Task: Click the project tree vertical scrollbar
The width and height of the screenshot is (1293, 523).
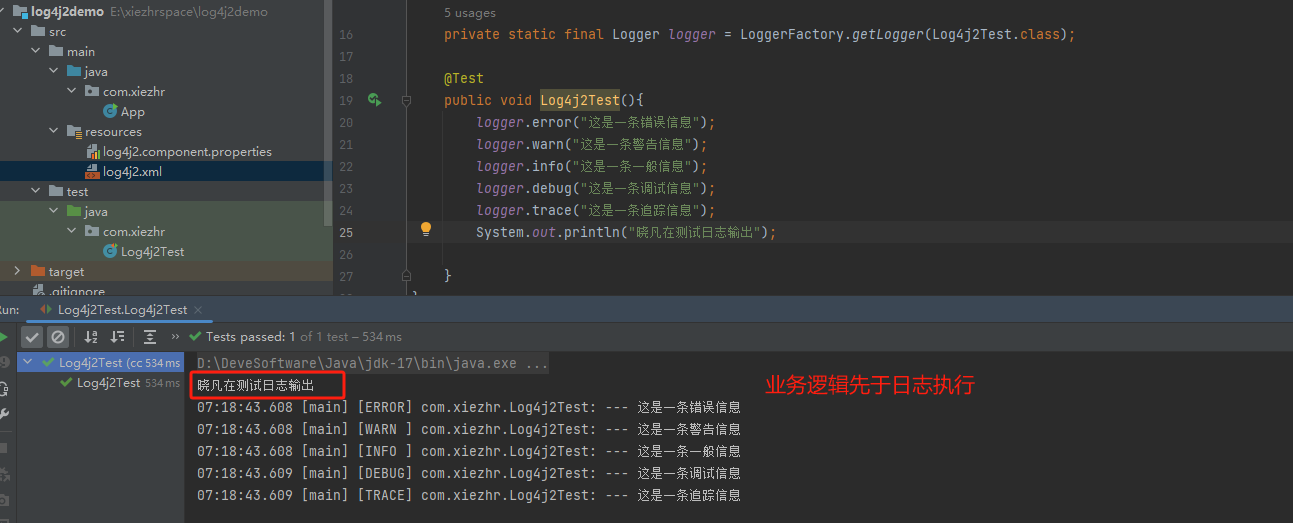Action: pos(328,115)
